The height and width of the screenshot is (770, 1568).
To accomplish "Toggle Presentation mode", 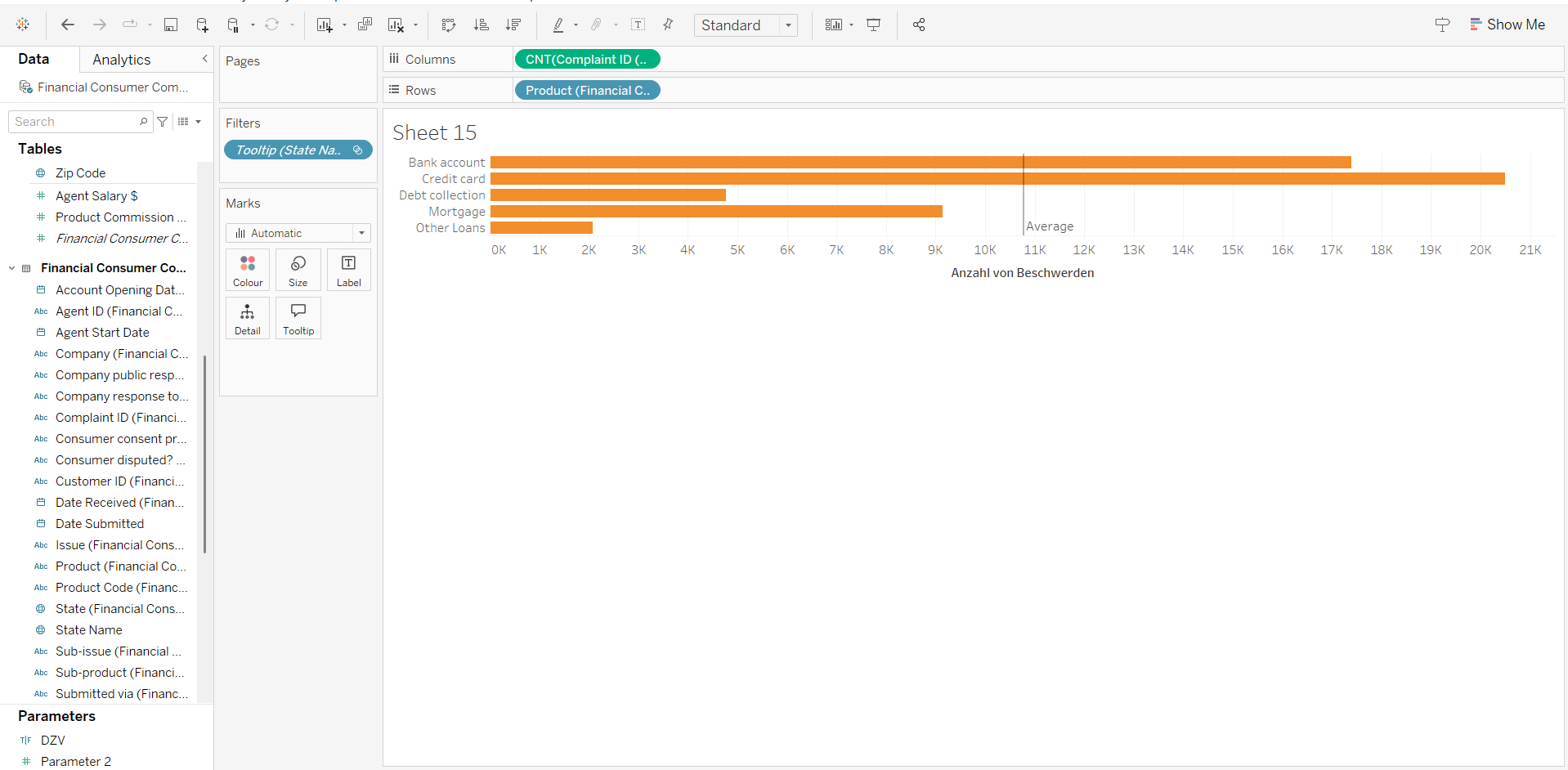I will [874, 25].
